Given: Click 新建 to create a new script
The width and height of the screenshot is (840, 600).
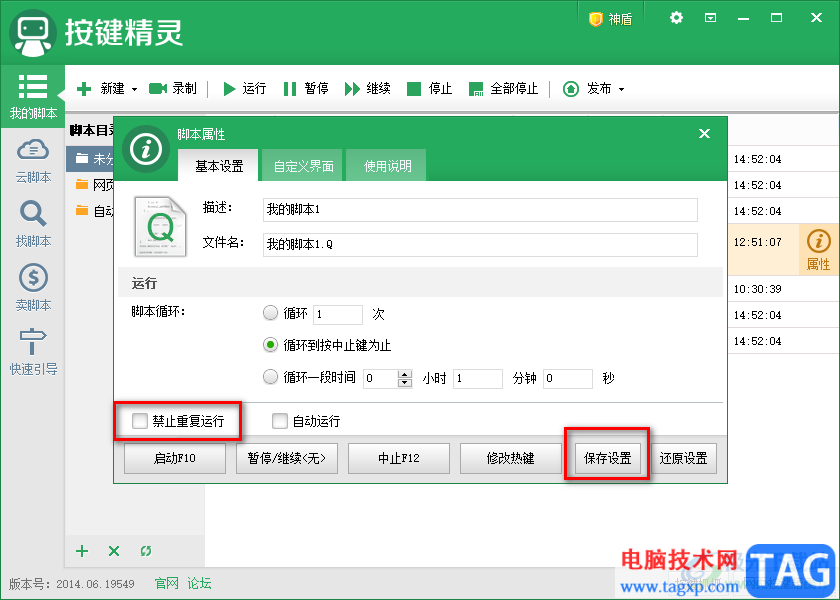Looking at the screenshot, I should pos(101,88).
